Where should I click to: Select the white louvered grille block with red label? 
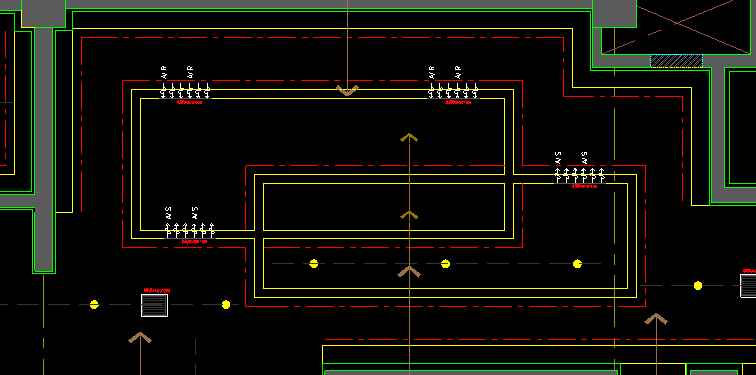pyautogui.click(x=154, y=306)
